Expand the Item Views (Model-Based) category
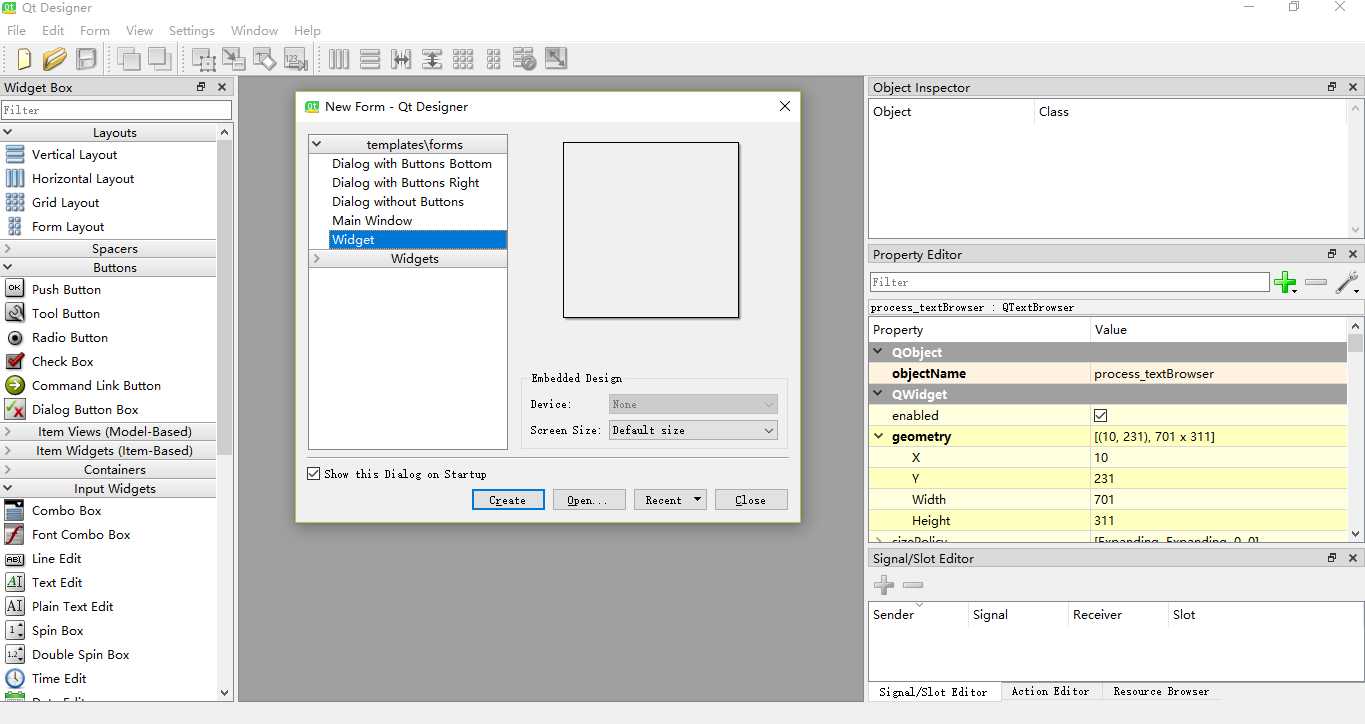This screenshot has width=1365, height=724. (8, 431)
